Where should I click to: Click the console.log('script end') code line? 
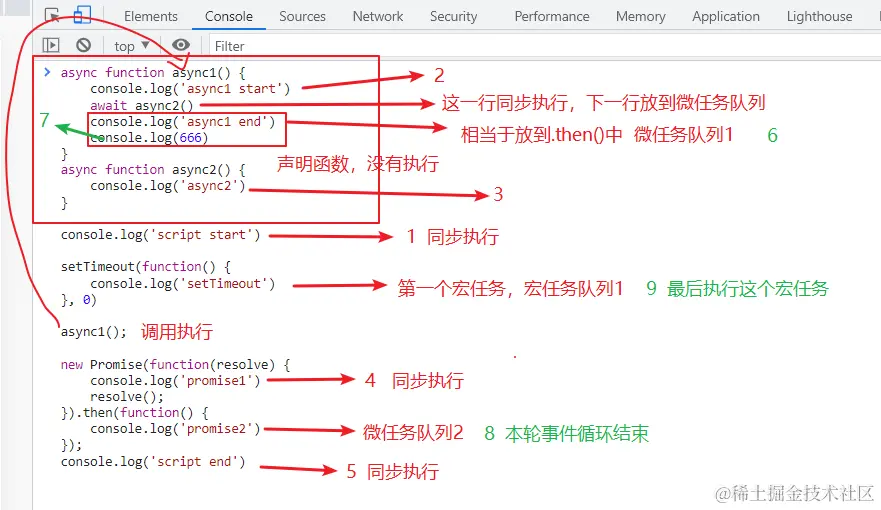click(152, 461)
